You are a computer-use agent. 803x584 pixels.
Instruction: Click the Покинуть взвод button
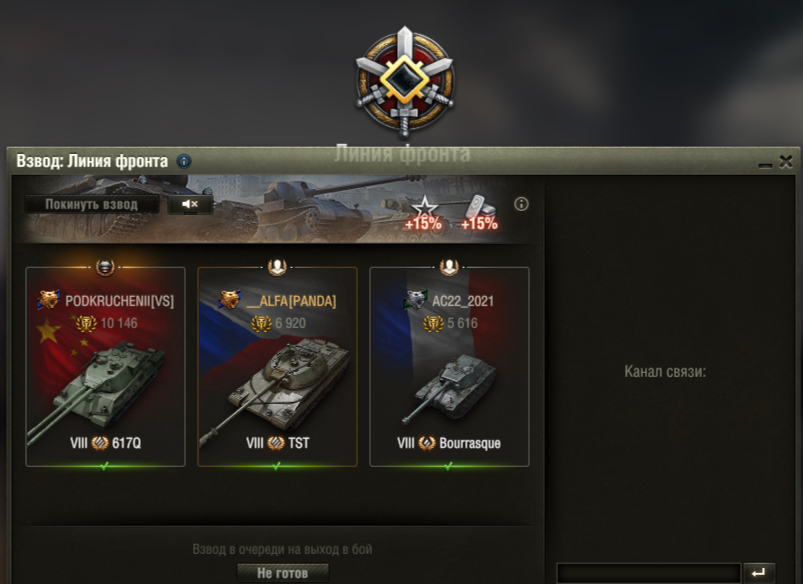[x=92, y=204]
